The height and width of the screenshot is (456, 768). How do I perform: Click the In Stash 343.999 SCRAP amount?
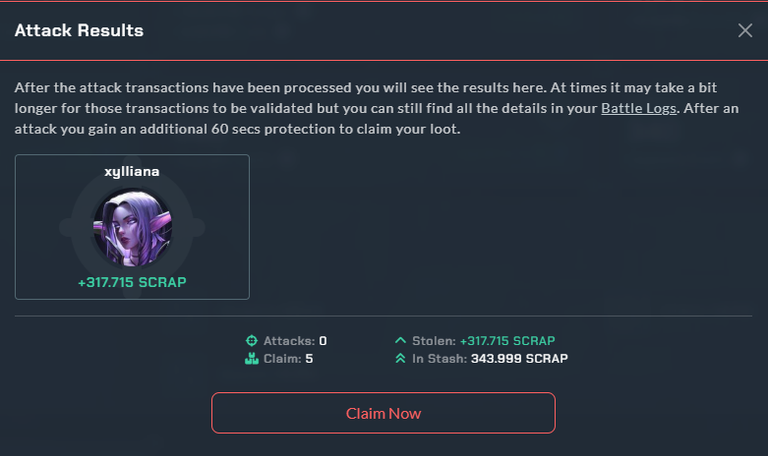pos(519,359)
